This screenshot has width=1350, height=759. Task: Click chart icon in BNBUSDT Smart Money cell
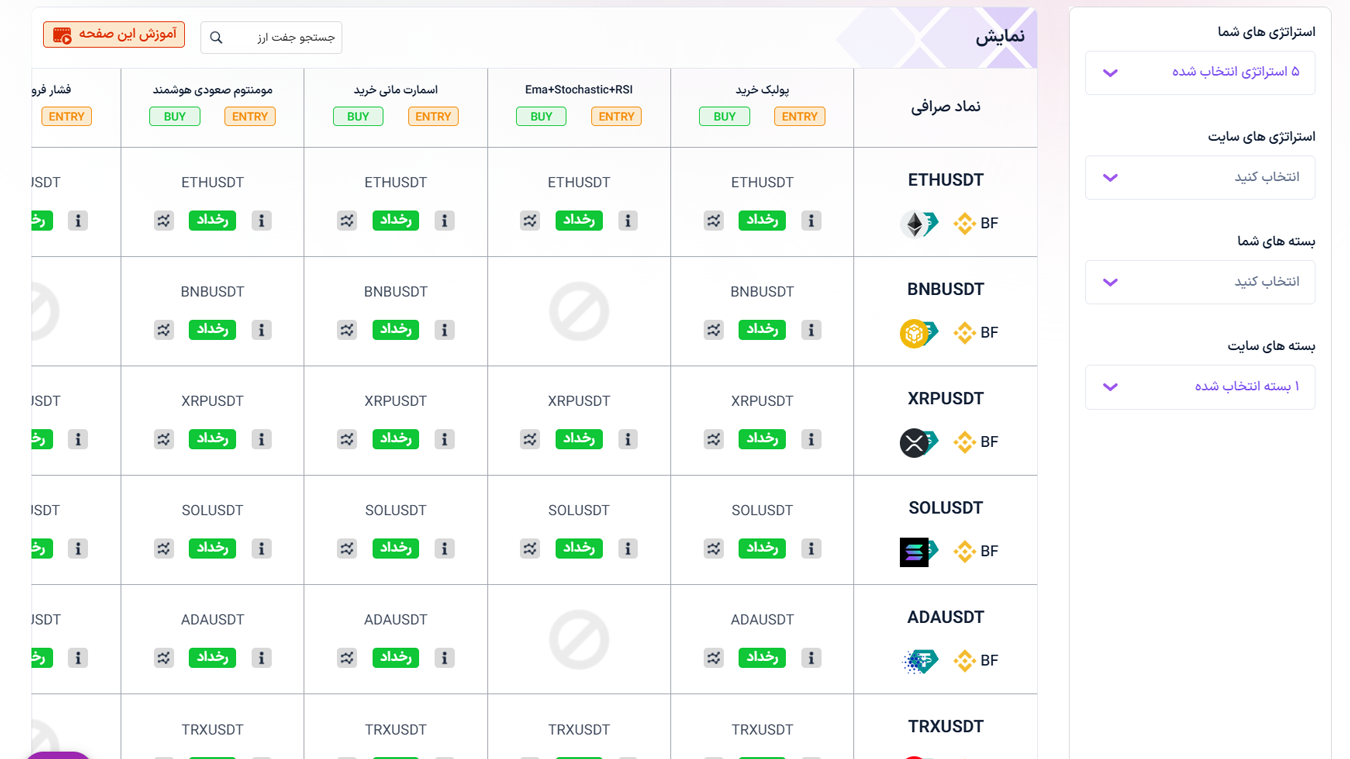(347, 330)
